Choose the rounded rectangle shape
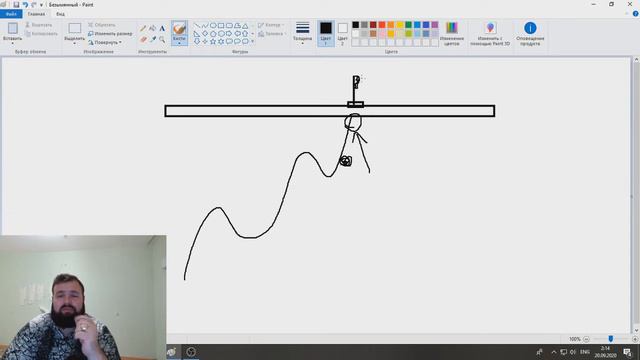The width and height of the screenshot is (640, 360). (229, 25)
